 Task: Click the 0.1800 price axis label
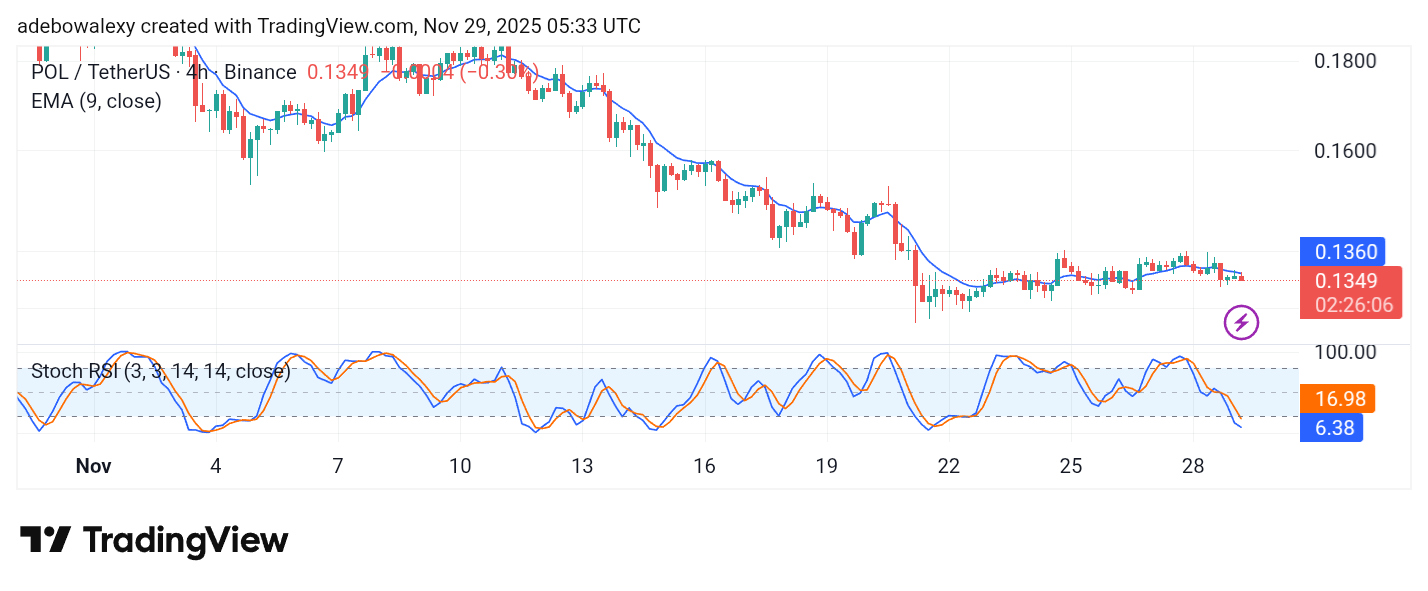[x=1345, y=60]
